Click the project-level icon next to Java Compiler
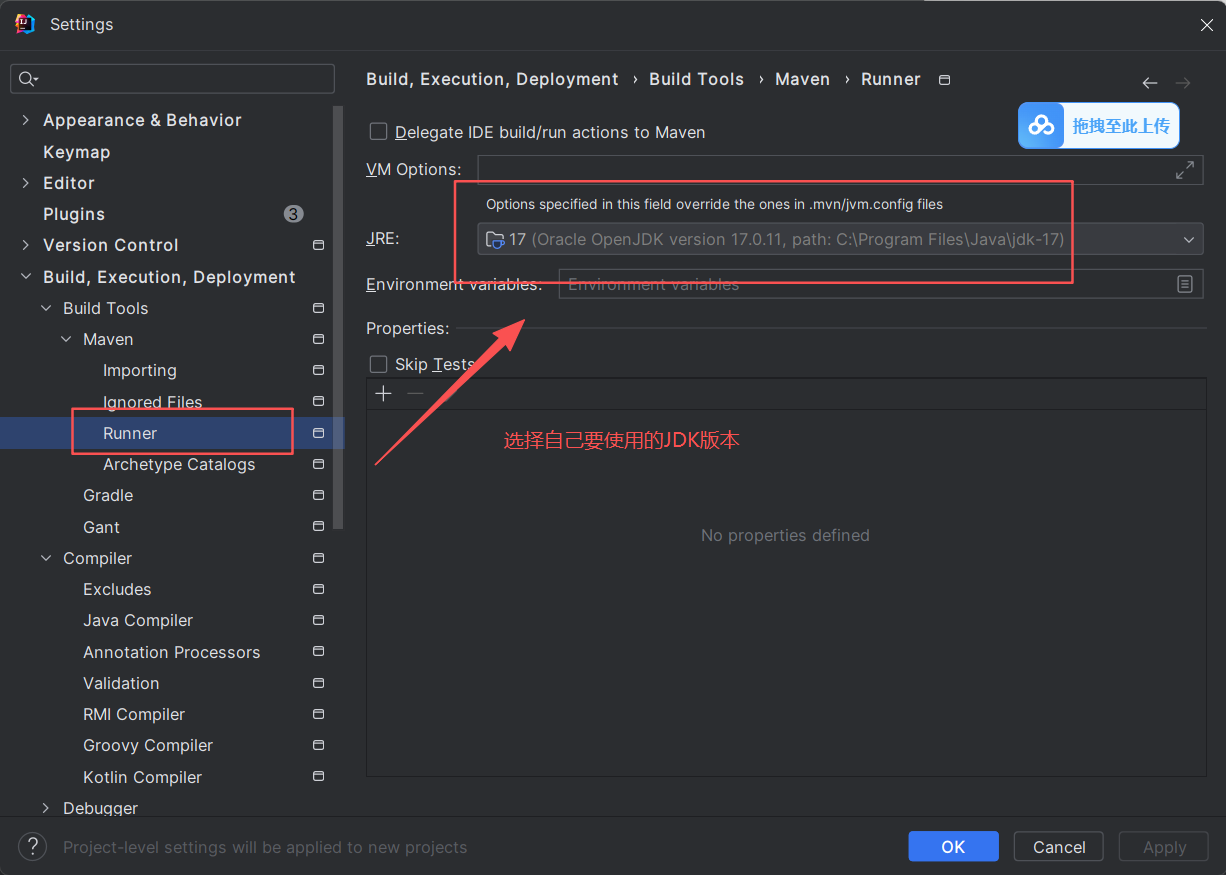 click(x=318, y=620)
